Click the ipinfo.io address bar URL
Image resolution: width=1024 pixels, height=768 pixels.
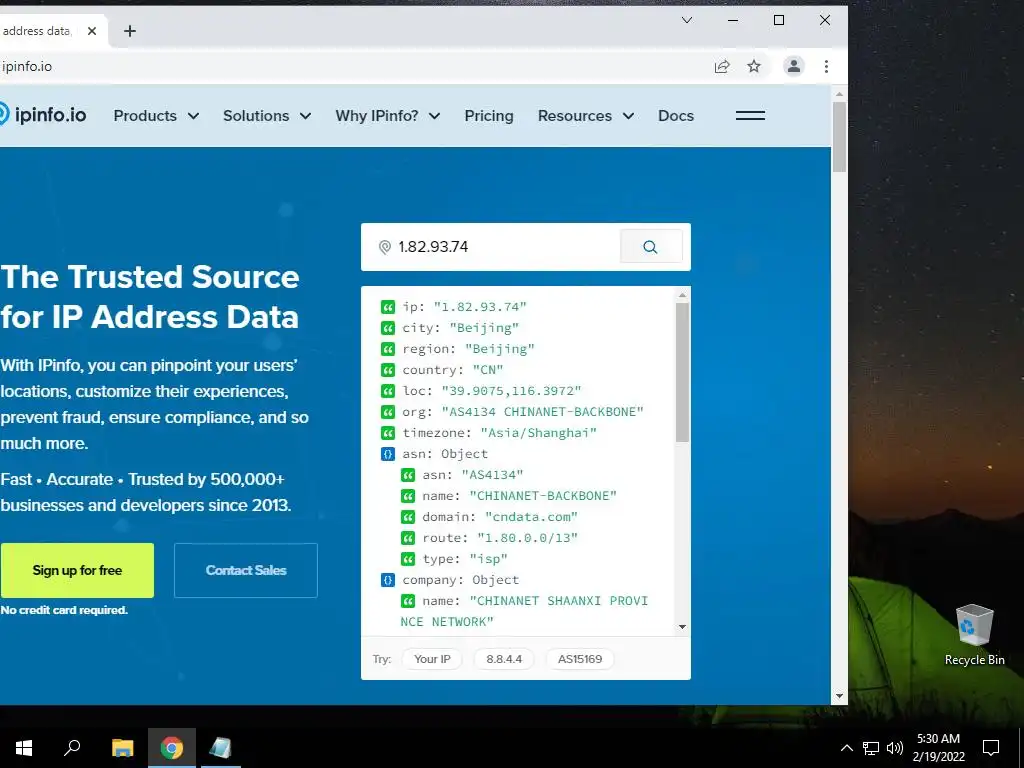27,66
